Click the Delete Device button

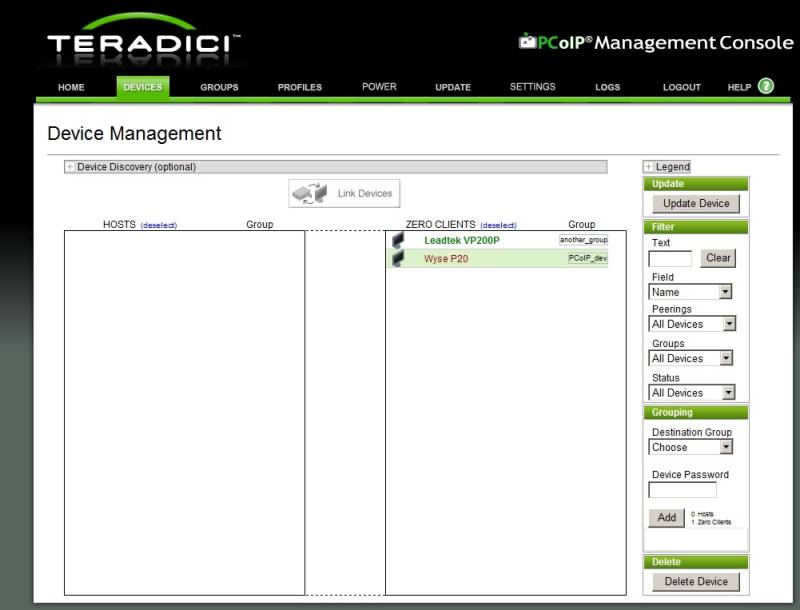click(x=696, y=581)
